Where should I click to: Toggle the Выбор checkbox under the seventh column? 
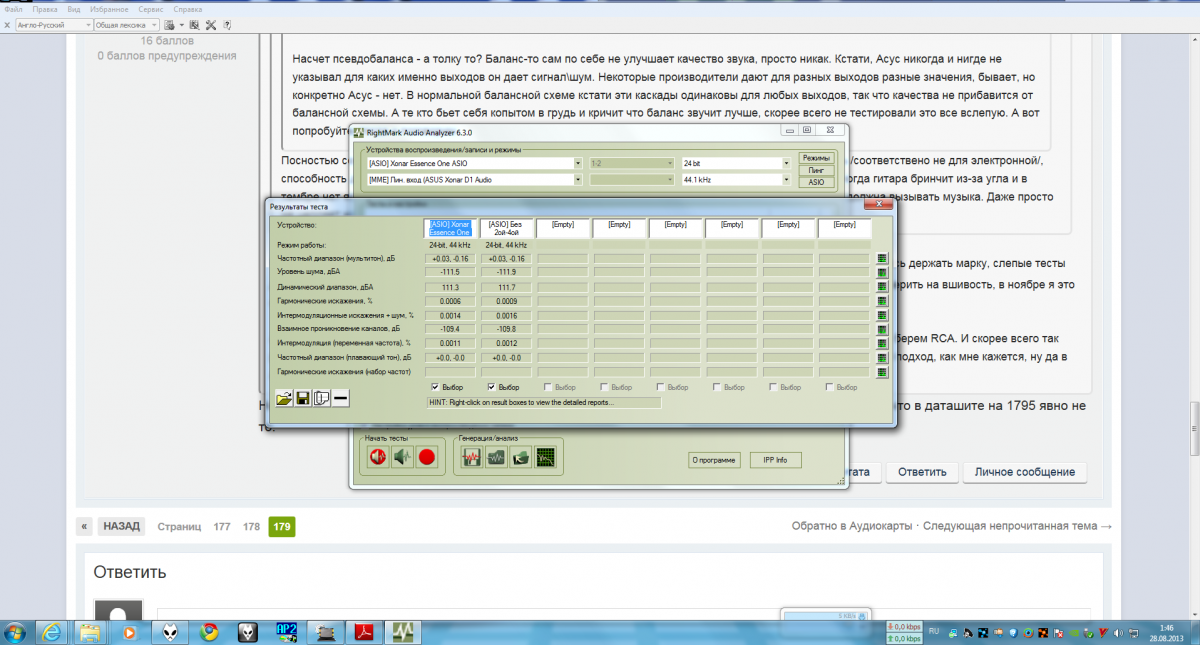[772, 387]
